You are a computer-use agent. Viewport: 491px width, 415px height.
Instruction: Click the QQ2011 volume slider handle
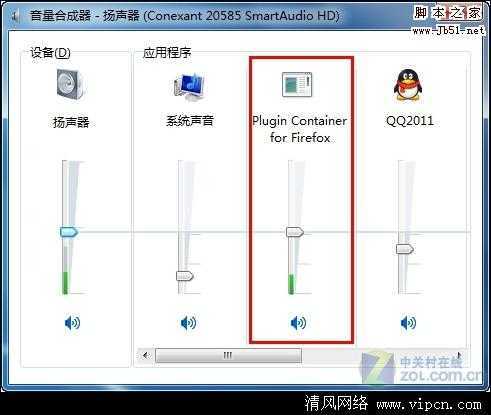coord(405,249)
